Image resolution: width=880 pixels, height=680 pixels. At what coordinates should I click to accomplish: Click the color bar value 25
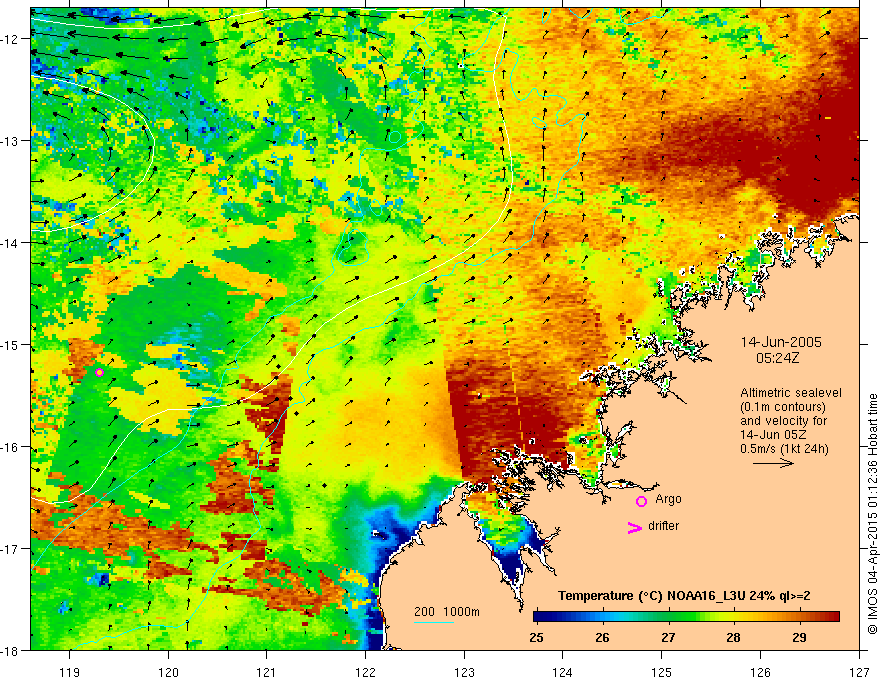pyautogui.click(x=537, y=637)
